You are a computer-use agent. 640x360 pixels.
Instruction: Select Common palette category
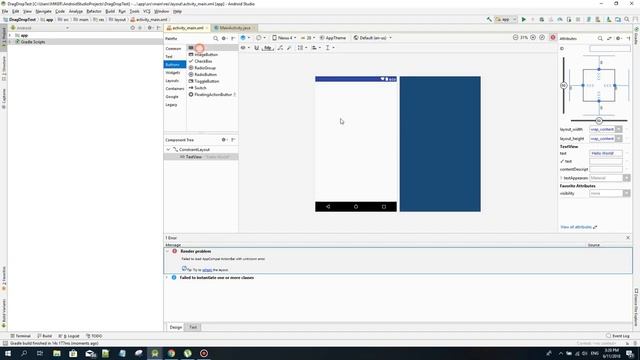173,49
